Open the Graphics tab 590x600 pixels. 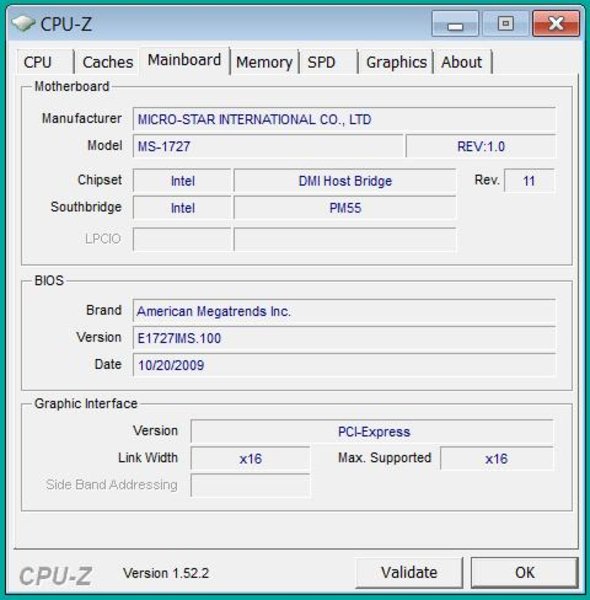click(396, 62)
